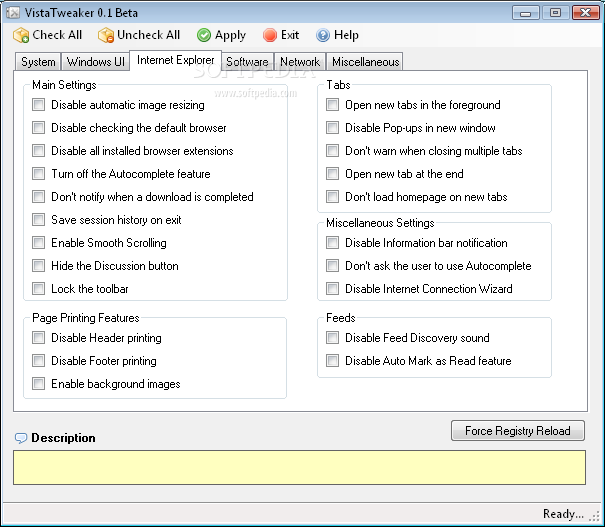Click the Apply toolbar label
605x527 pixels.
pos(230,35)
